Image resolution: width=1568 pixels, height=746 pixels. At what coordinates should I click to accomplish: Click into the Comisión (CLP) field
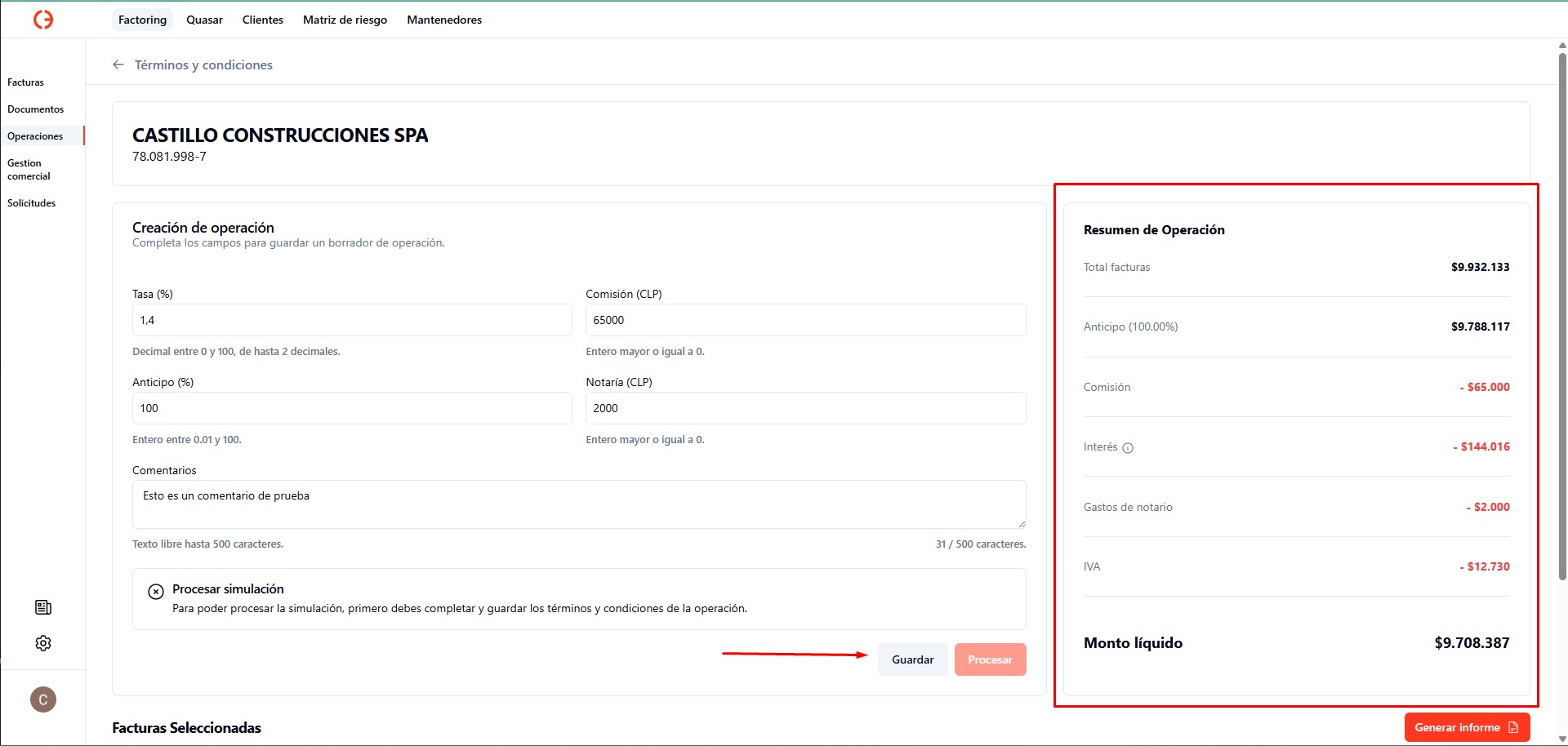[804, 320]
